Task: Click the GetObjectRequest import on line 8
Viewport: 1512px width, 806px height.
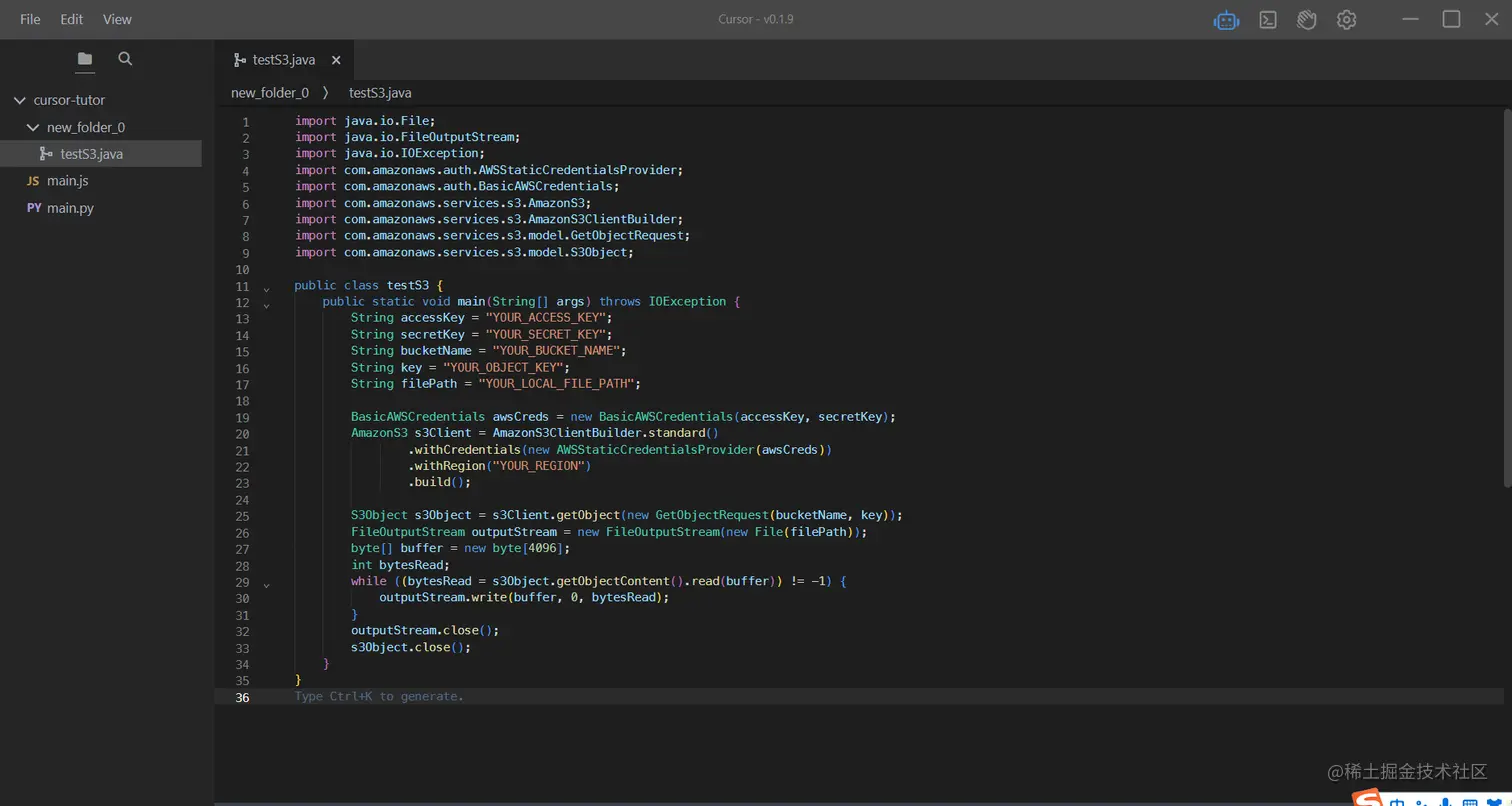Action: (493, 235)
